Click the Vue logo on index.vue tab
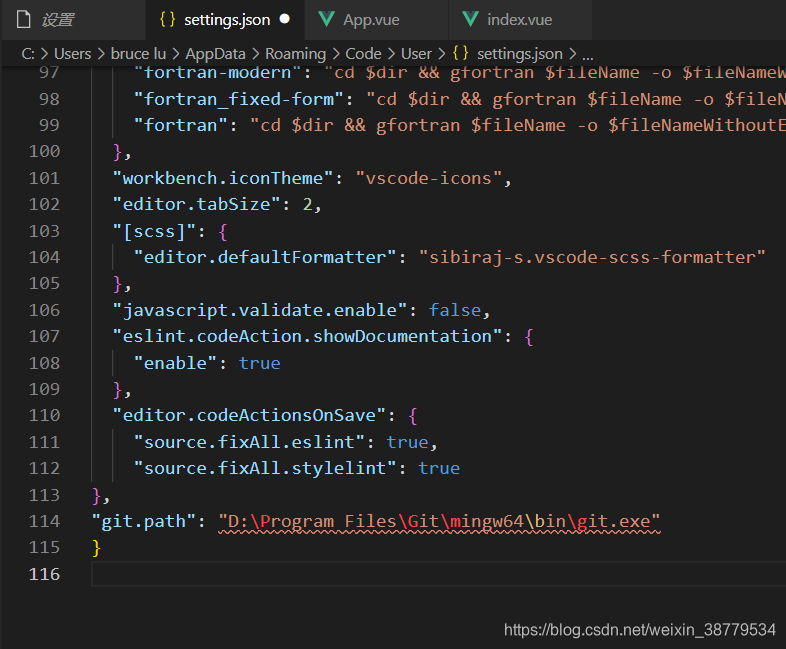786x649 pixels. click(470, 19)
